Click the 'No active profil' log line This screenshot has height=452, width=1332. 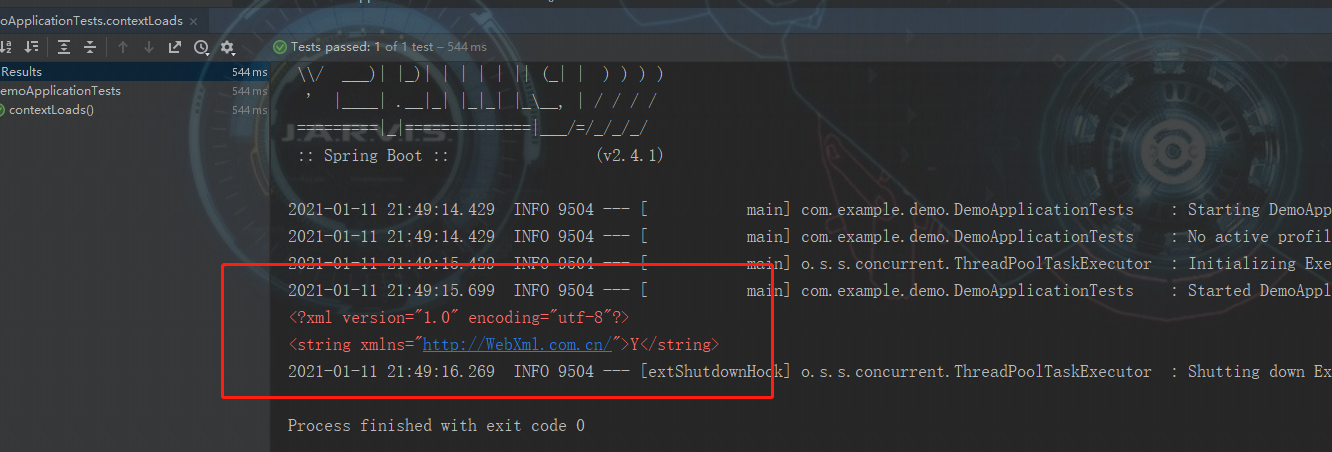click(x=809, y=237)
